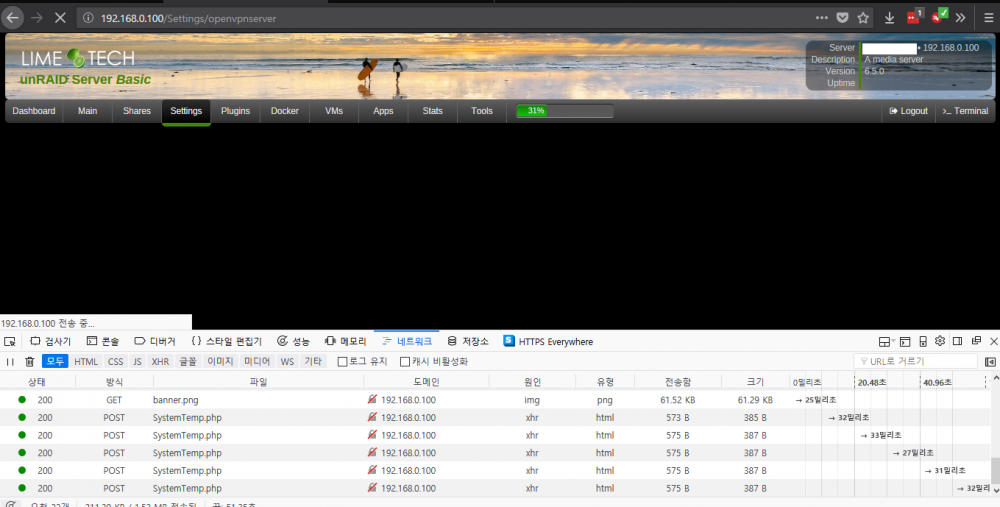This screenshot has height=507, width=1000.
Task: Toggle the split console icon
Action: point(905,342)
